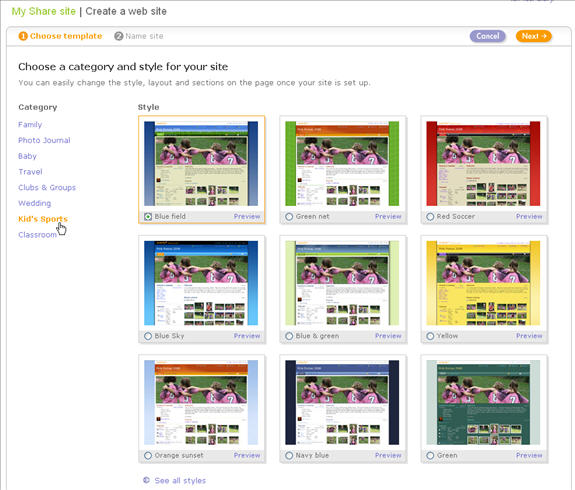This screenshot has height=490, width=575.
Task: Pick the Navy blue radio button
Action: [289, 456]
